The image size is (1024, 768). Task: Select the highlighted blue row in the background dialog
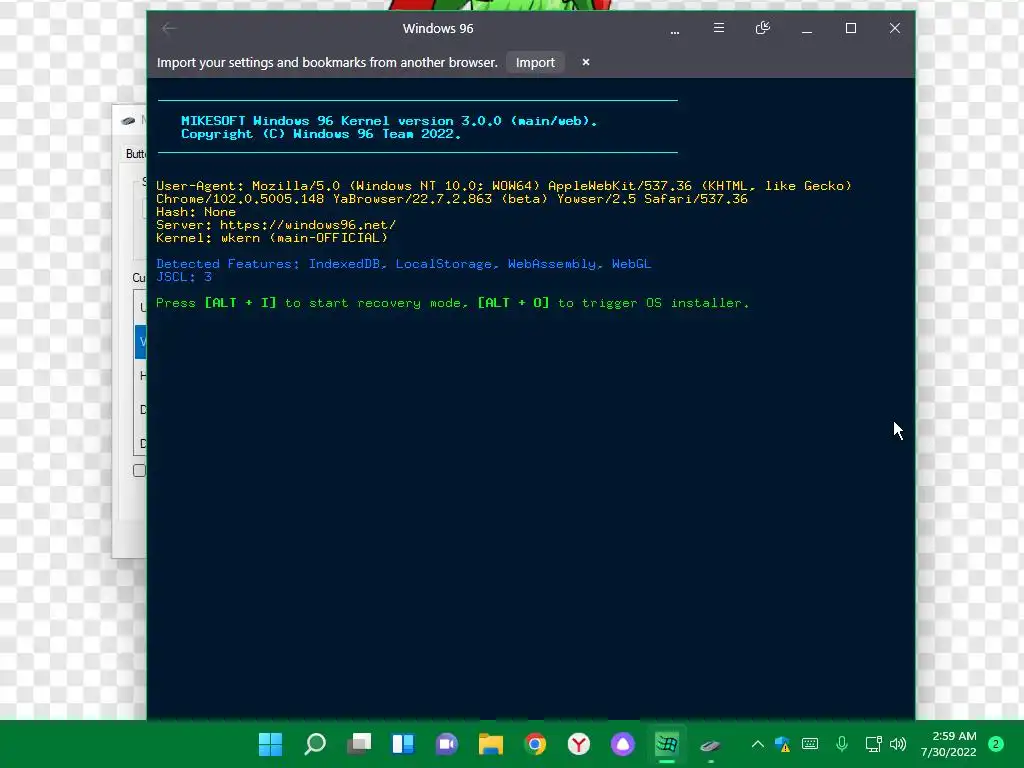(140, 342)
